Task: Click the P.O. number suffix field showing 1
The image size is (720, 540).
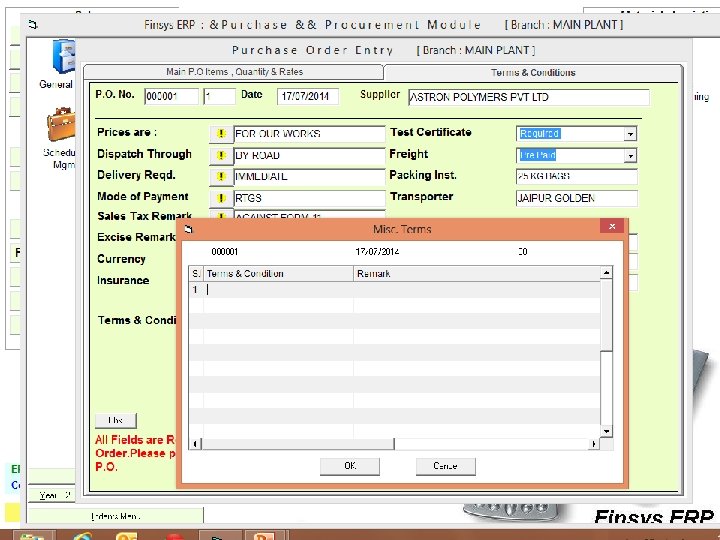Action: (219, 96)
